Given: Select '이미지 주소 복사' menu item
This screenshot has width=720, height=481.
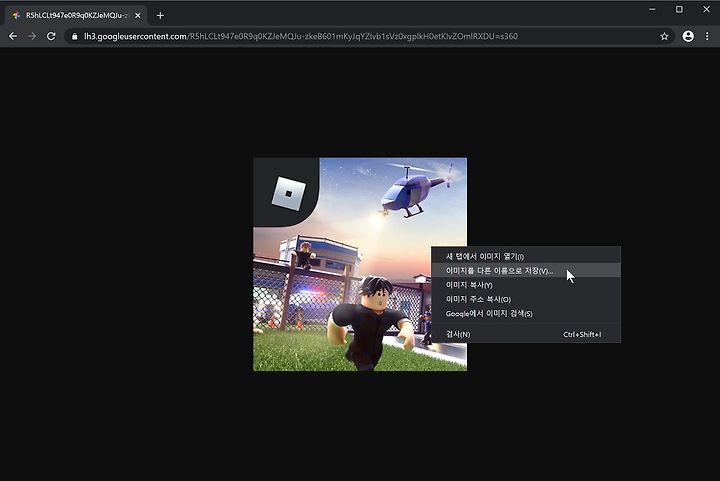Looking at the screenshot, I should click(x=526, y=299).
